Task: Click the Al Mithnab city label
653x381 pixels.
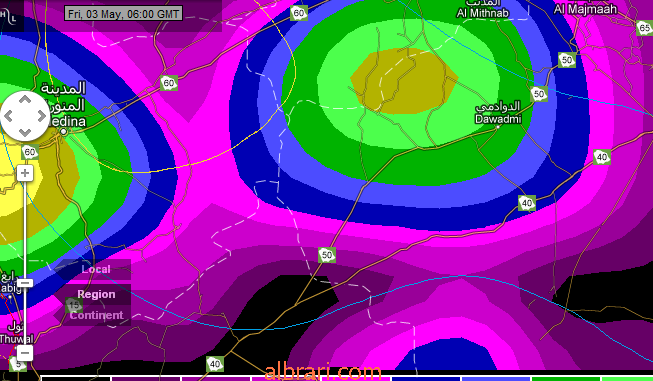Action: pos(483,13)
